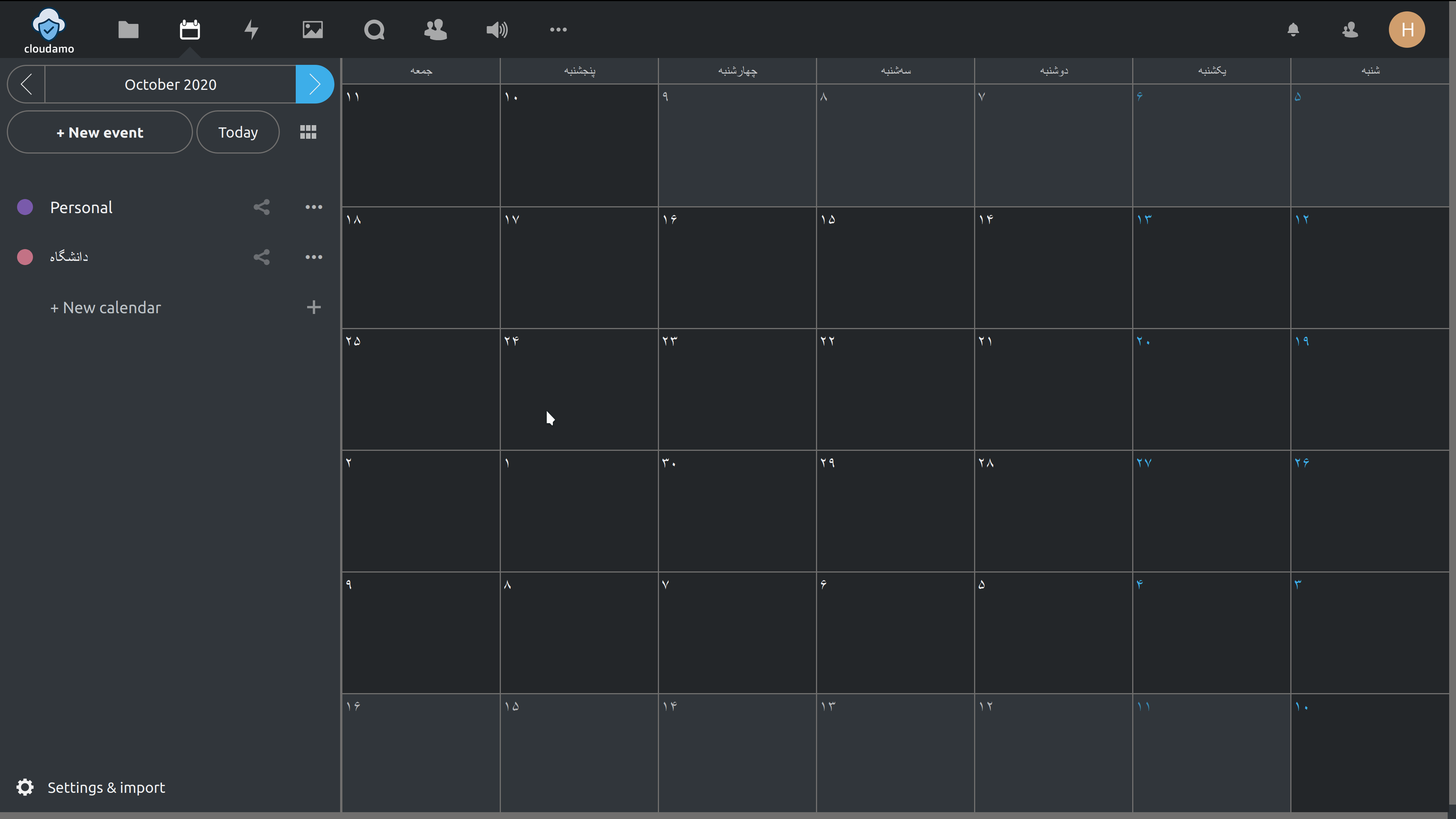Select the Personal calendar entry
Screen dimensions: 1456x819
coord(81,207)
